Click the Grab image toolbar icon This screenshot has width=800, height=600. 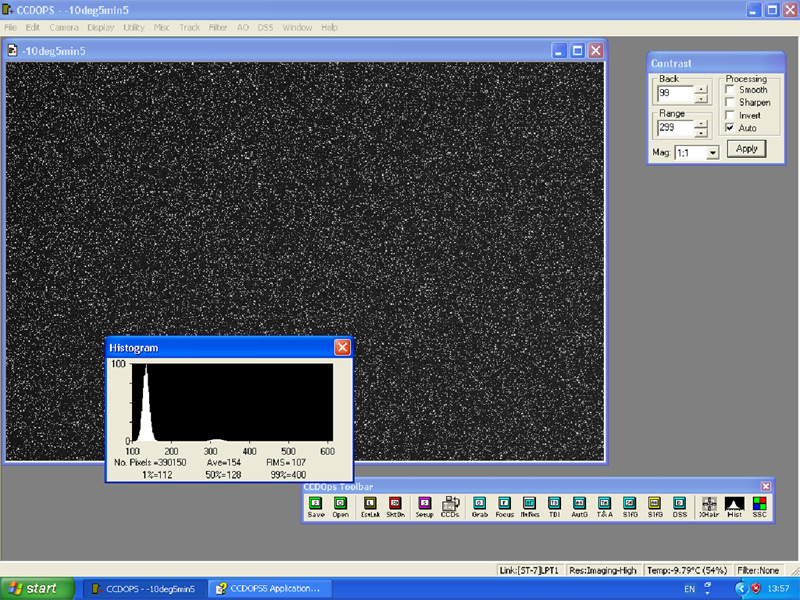(479, 505)
